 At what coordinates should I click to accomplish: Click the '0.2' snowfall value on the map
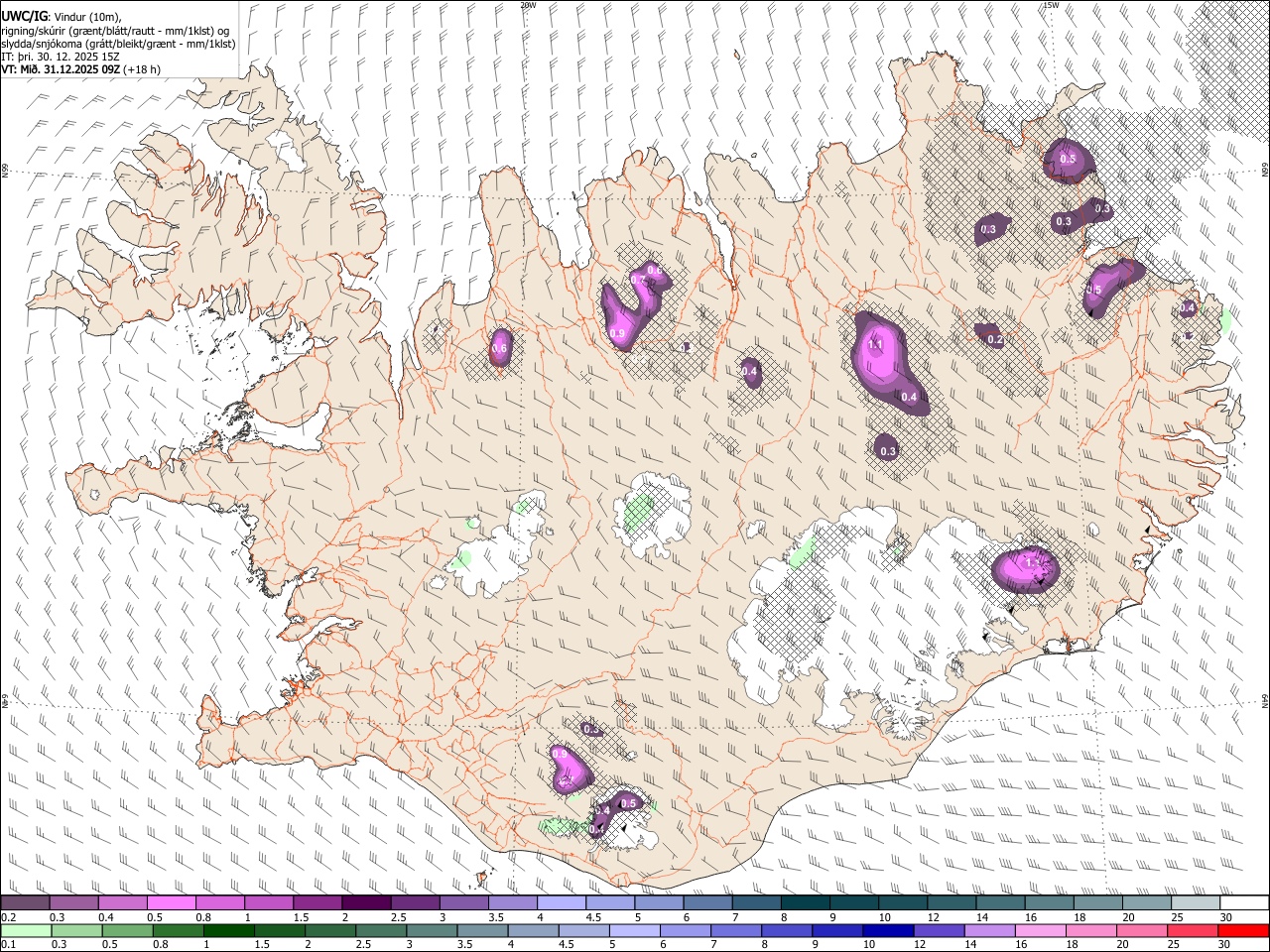[x=996, y=340]
